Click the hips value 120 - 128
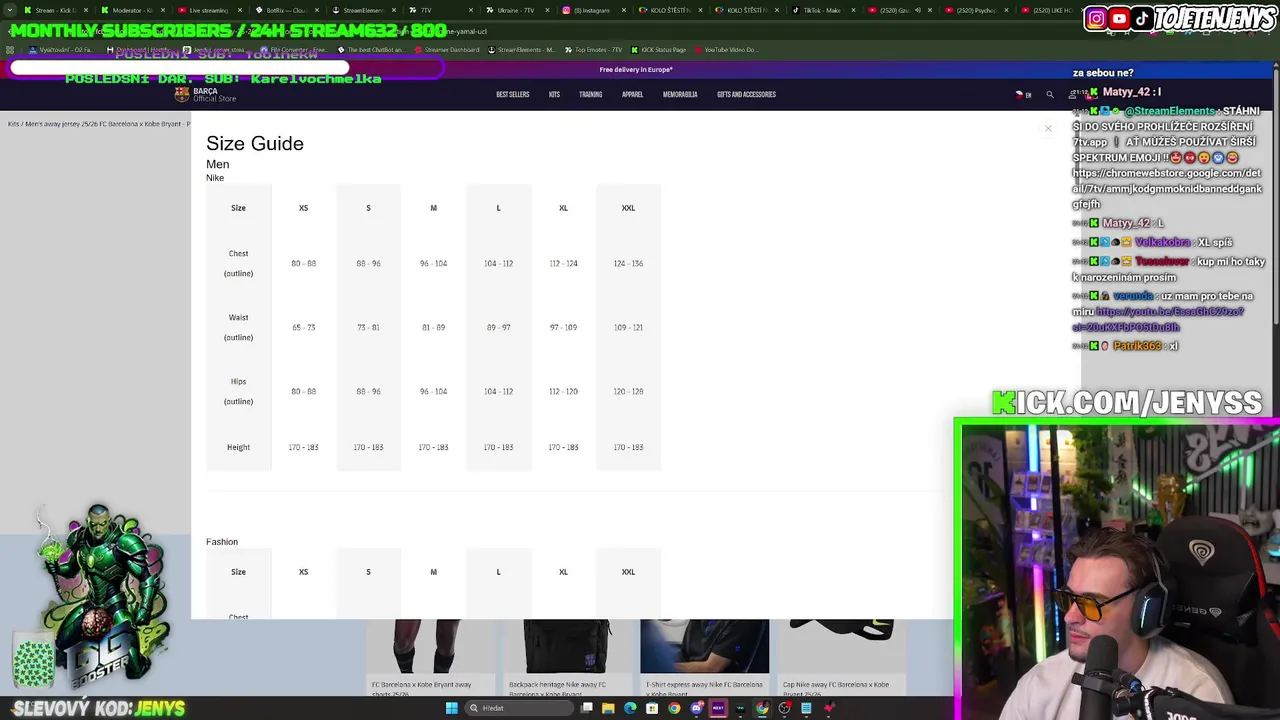Screen dimensions: 1280x720 [x=628, y=391]
